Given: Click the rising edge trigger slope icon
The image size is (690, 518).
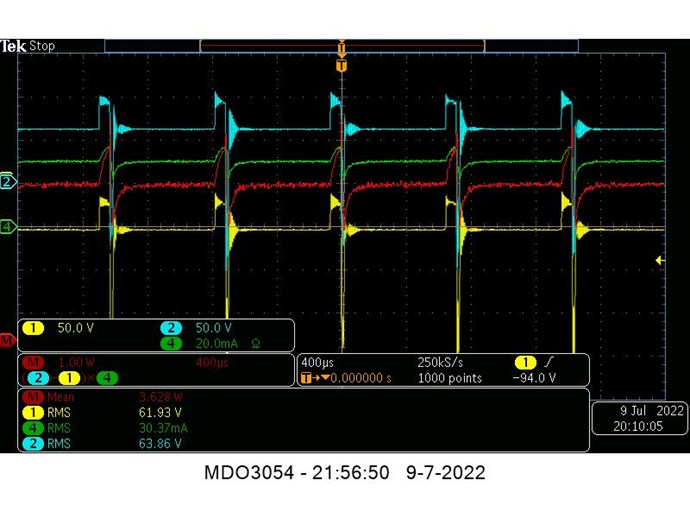Looking at the screenshot, I should 550,362.
